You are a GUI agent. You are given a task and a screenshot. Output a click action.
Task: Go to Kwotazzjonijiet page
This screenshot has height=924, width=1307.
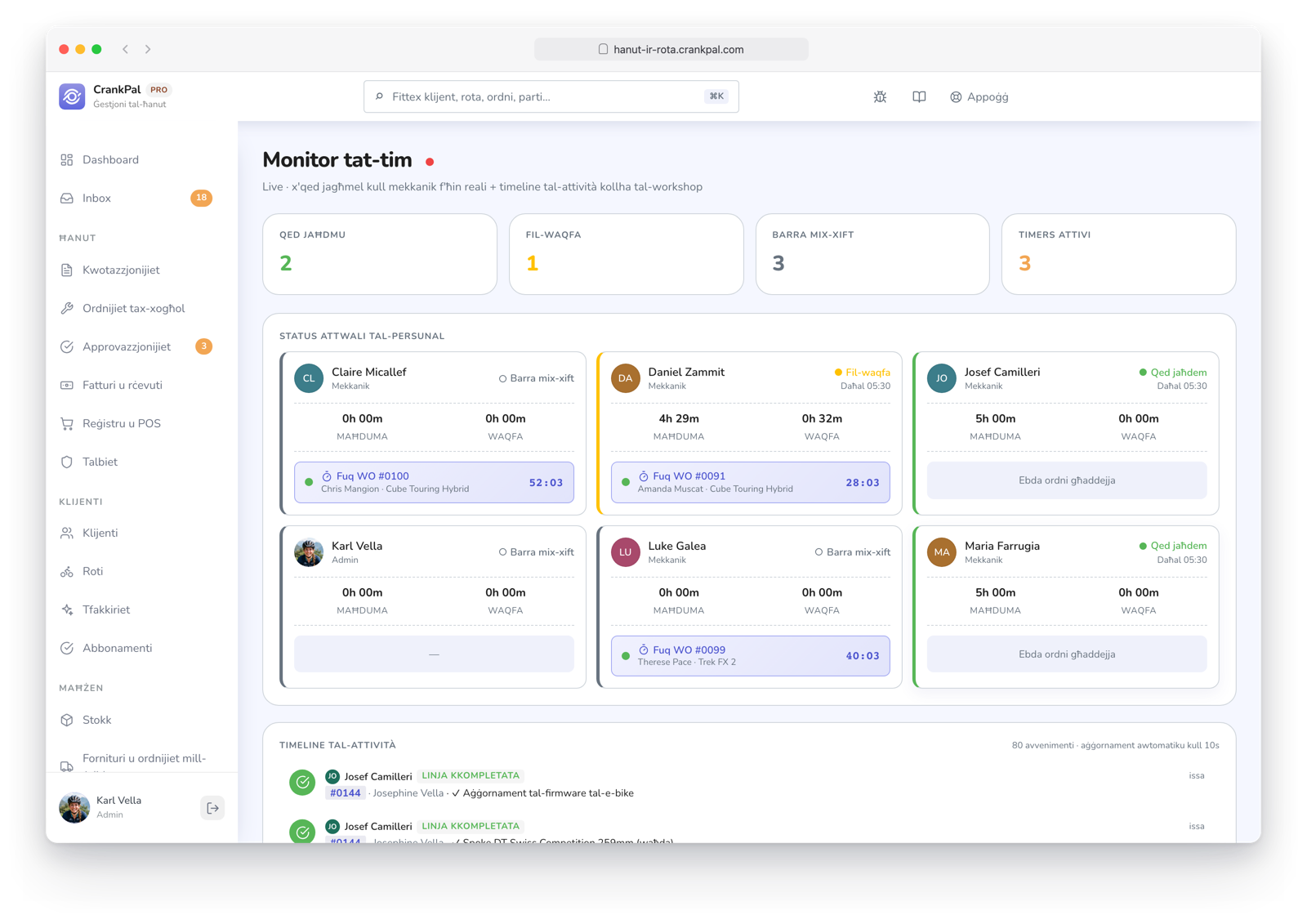click(136, 270)
